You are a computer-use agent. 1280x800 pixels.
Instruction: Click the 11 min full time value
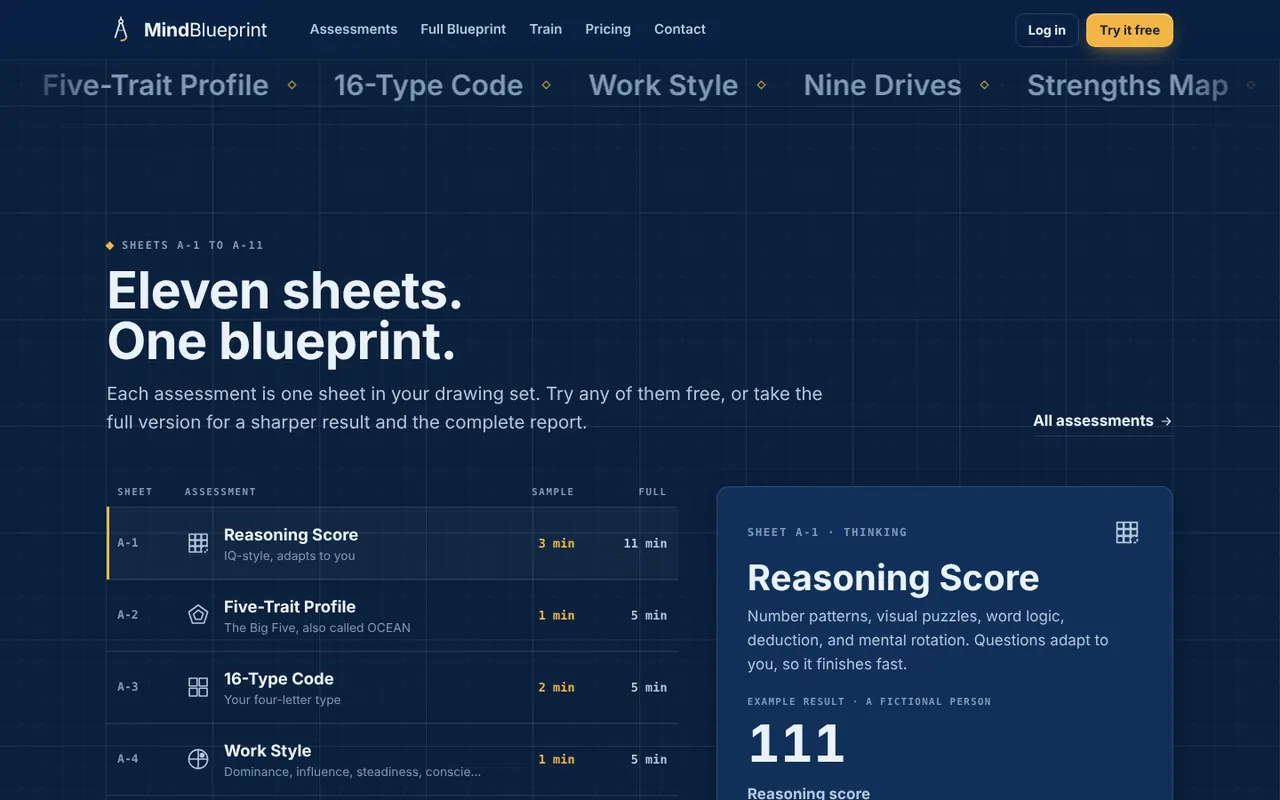pyautogui.click(x=645, y=543)
